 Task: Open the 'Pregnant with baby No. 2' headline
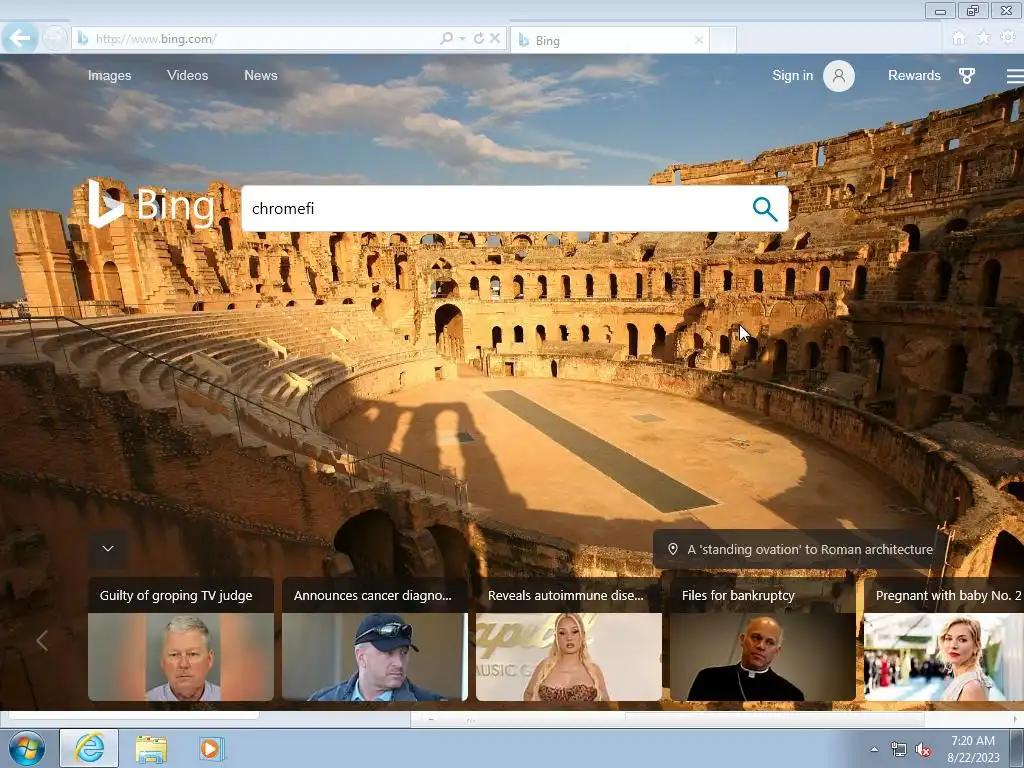pos(948,596)
